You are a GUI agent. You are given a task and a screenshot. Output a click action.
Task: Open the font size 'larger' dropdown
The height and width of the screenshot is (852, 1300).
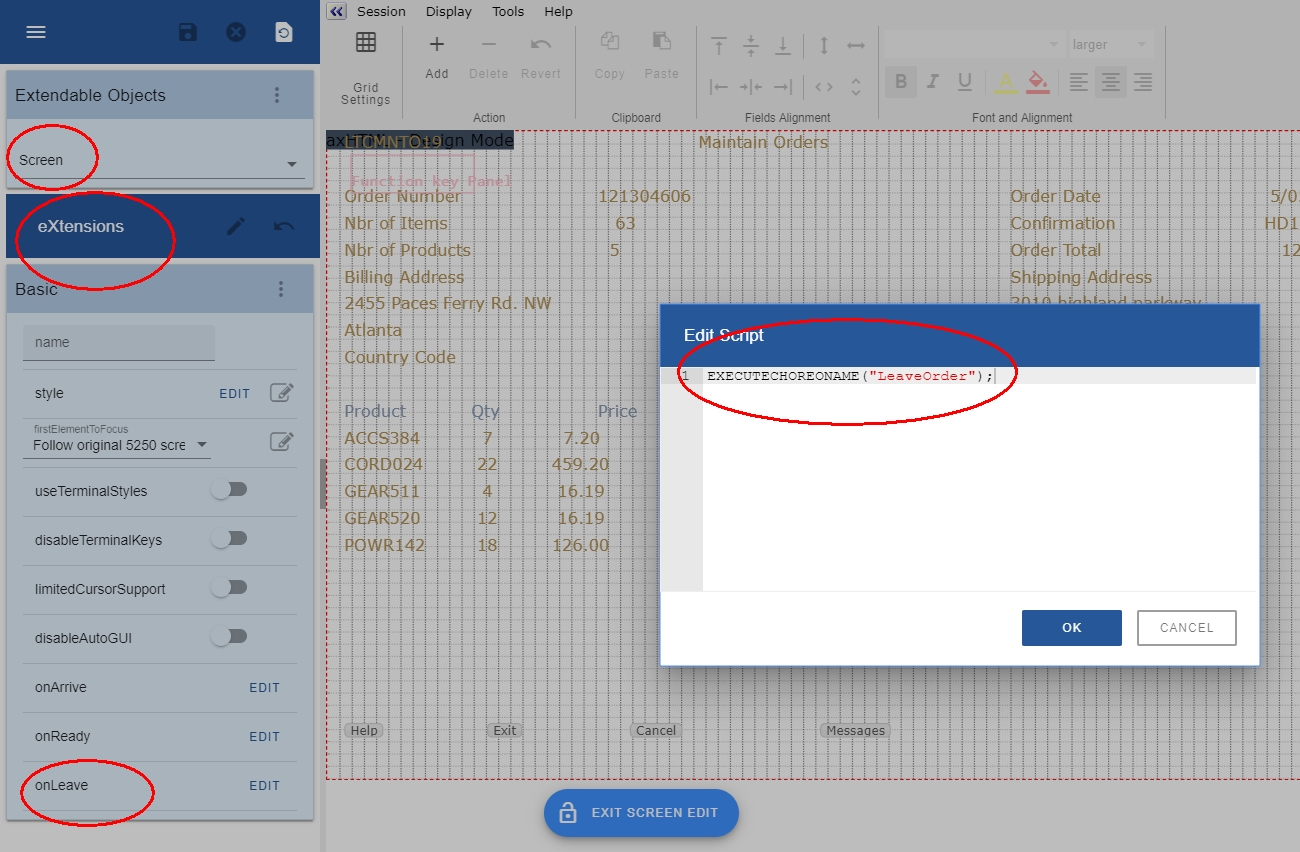click(1109, 45)
